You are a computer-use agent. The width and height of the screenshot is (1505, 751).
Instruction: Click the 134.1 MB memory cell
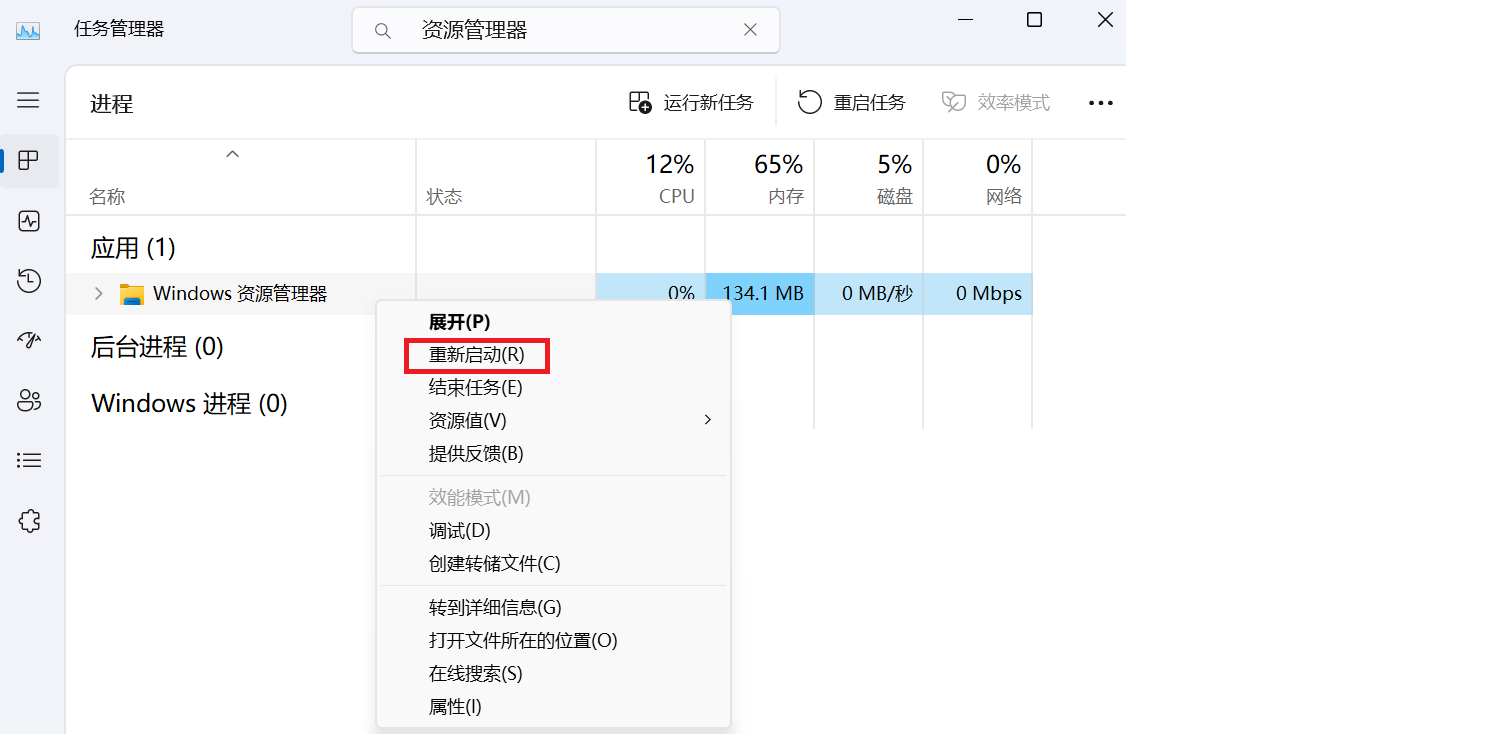click(x=760, y=294)
